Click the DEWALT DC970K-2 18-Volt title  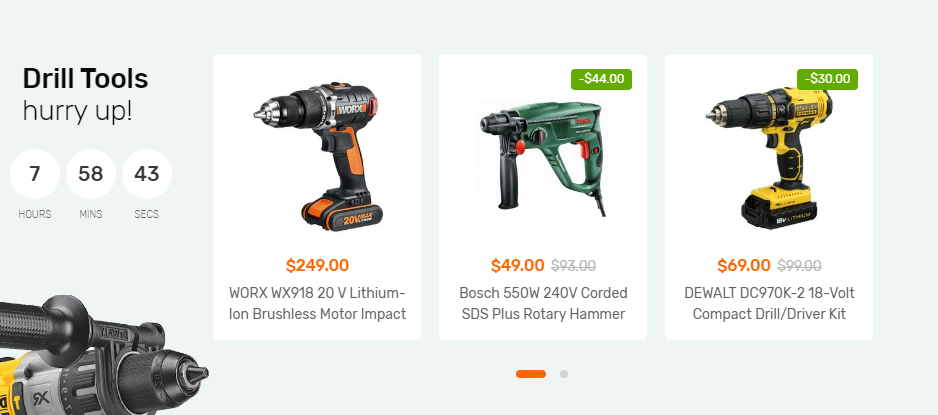(x=769, y=303)
